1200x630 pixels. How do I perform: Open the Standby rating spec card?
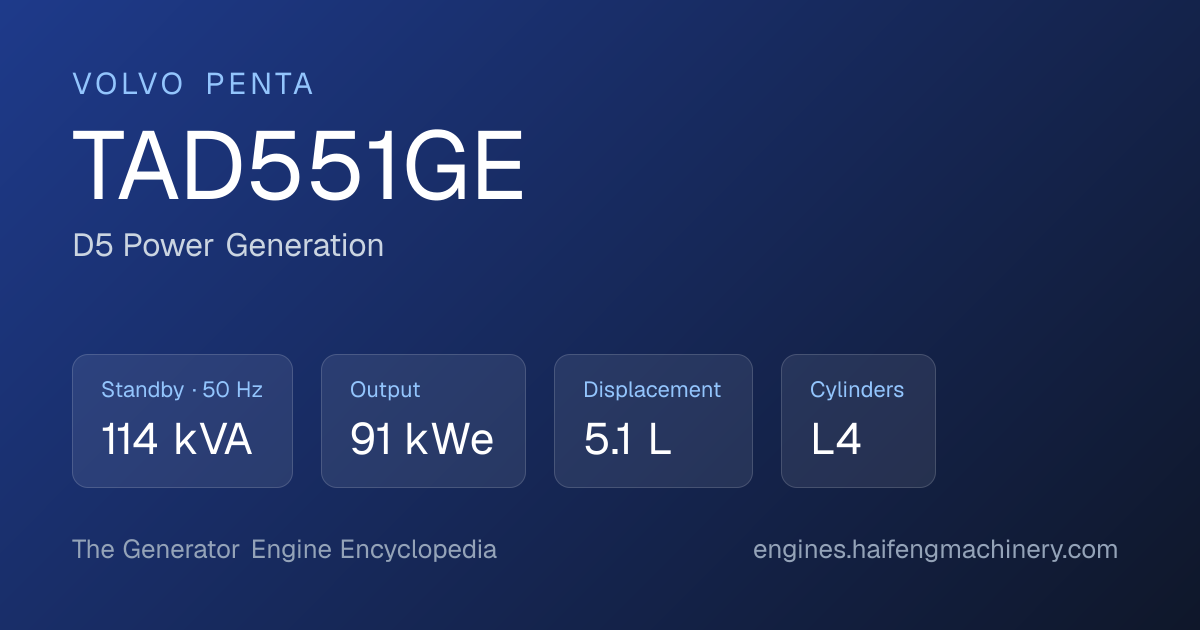(182, 421)
